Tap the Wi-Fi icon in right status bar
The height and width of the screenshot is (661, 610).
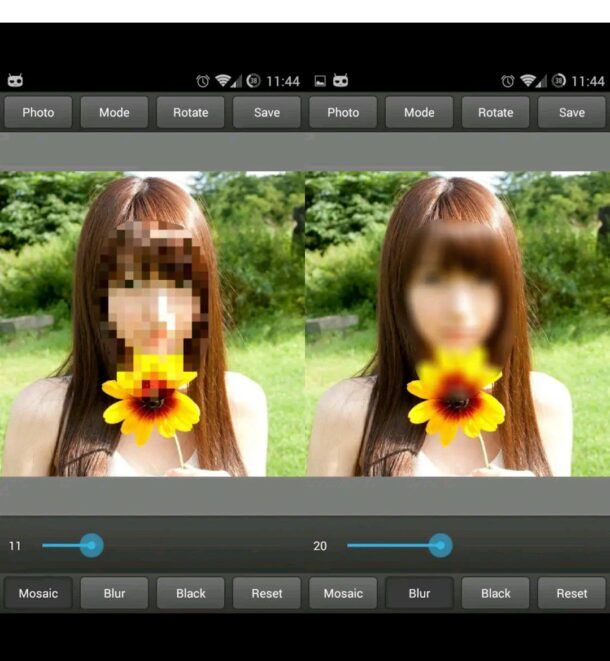pyautogui.click(x=528, y=81)
